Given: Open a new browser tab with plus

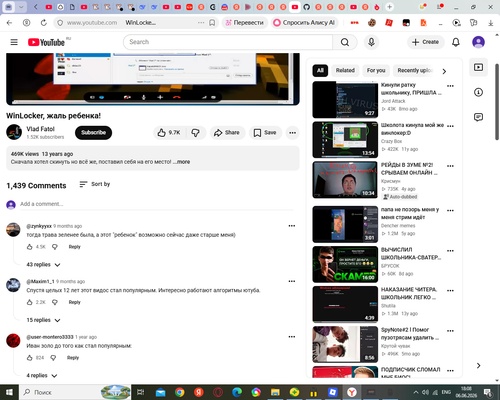Looking at the screenshot, I should 389,7.
